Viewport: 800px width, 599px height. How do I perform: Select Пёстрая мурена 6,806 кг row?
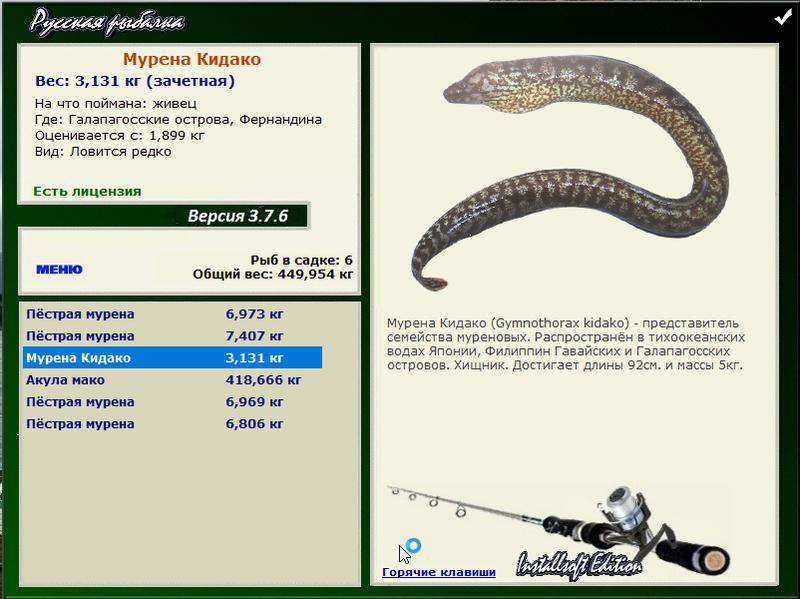[172, 423]
